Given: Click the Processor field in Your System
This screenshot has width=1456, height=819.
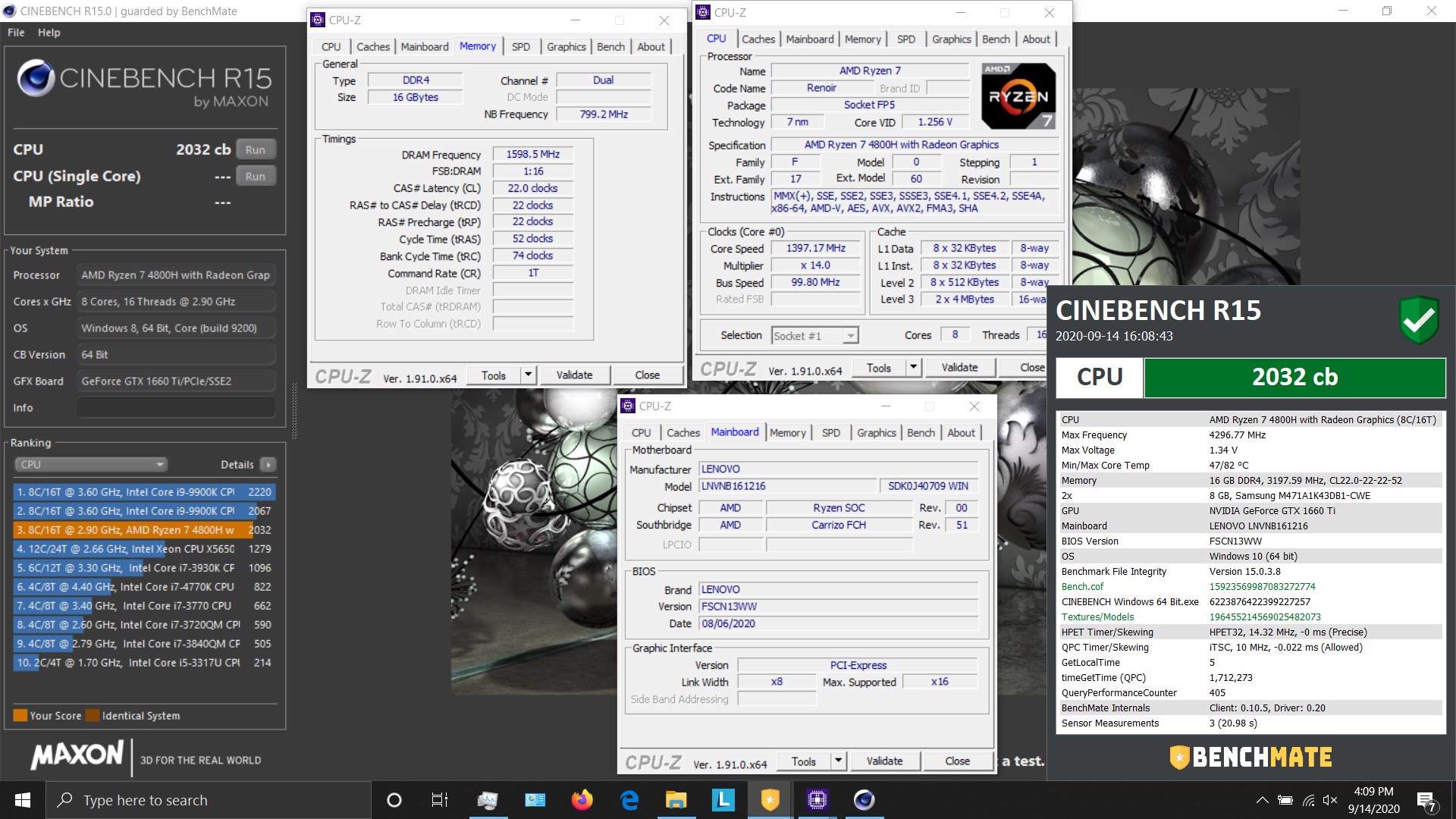Looking at the screenshot, I should tap(176, 275).
